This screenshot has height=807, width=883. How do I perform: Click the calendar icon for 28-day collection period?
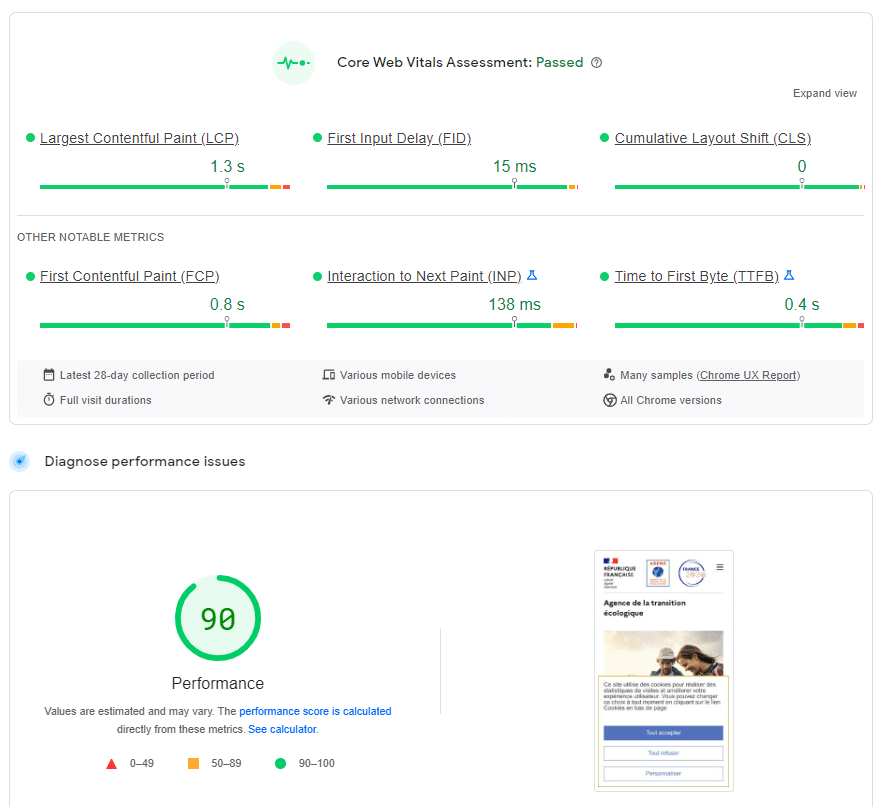[48, 374]
